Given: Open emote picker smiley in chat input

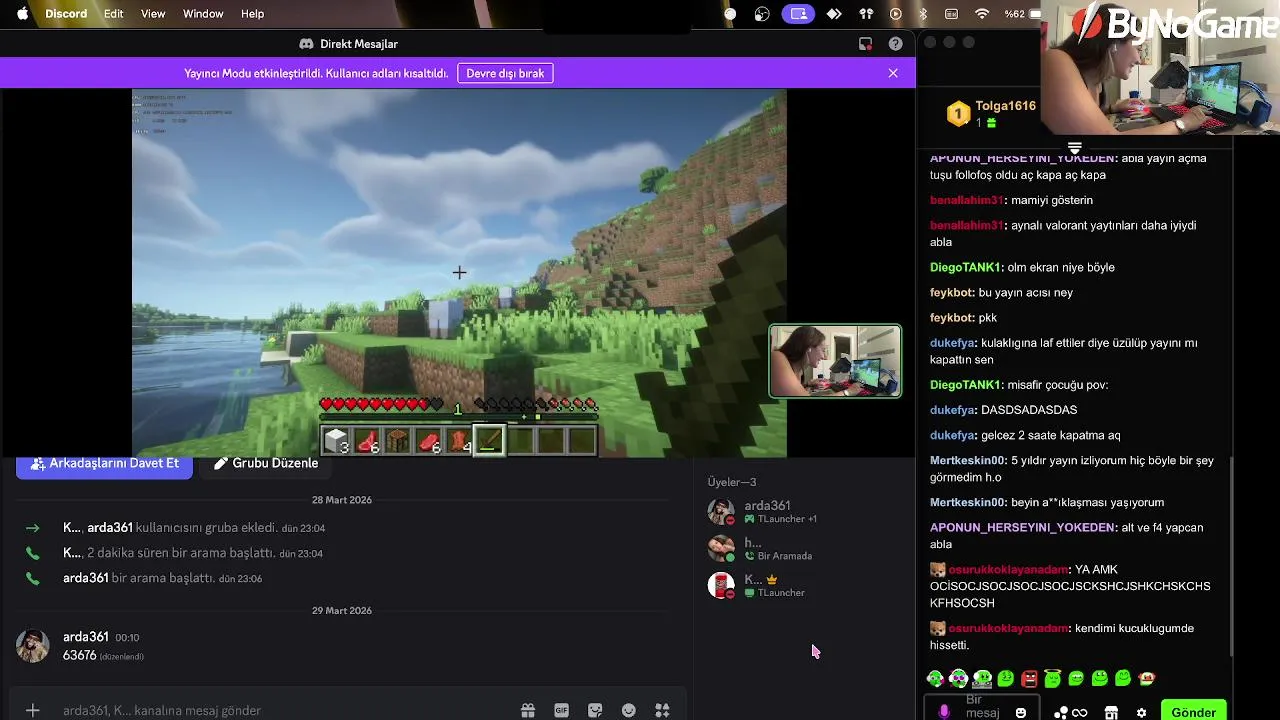Looking at the screenshot, I should tap(1021, 712).
